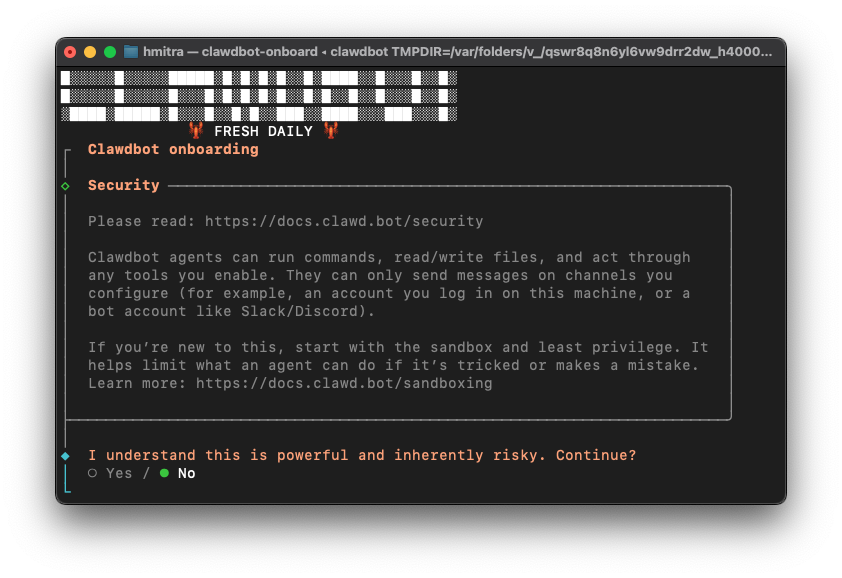Click the green diamond beside the Security heading

(66, 185)
